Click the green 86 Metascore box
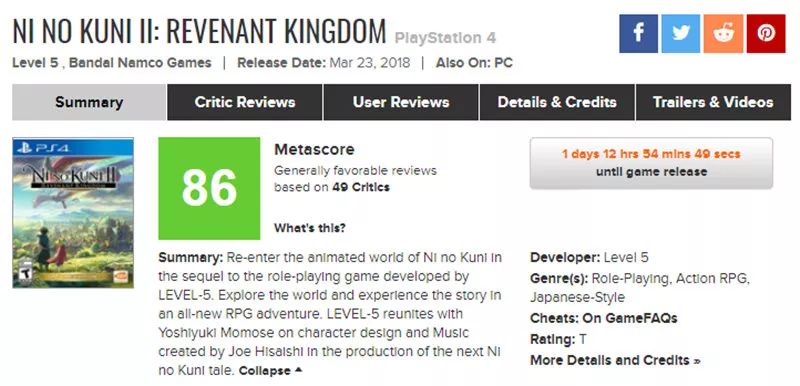The width and height of the screenshot is (800, 386). [209, 188]
